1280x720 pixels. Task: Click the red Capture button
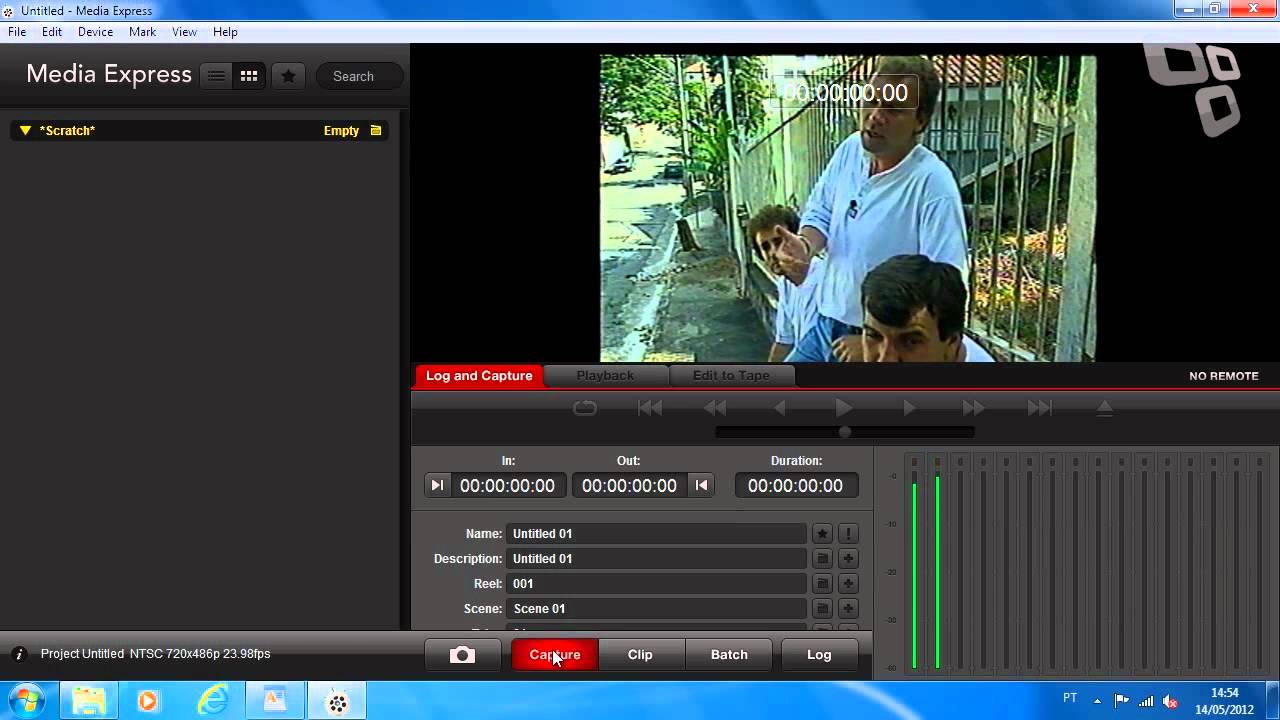[x=555, y=655]
